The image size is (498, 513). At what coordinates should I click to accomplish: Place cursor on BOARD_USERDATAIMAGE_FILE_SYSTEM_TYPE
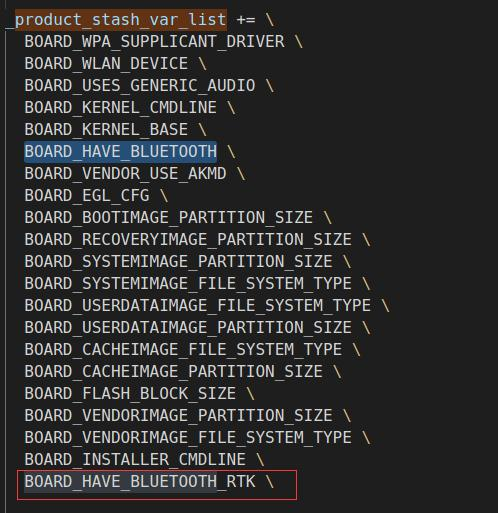click(198, 306)
